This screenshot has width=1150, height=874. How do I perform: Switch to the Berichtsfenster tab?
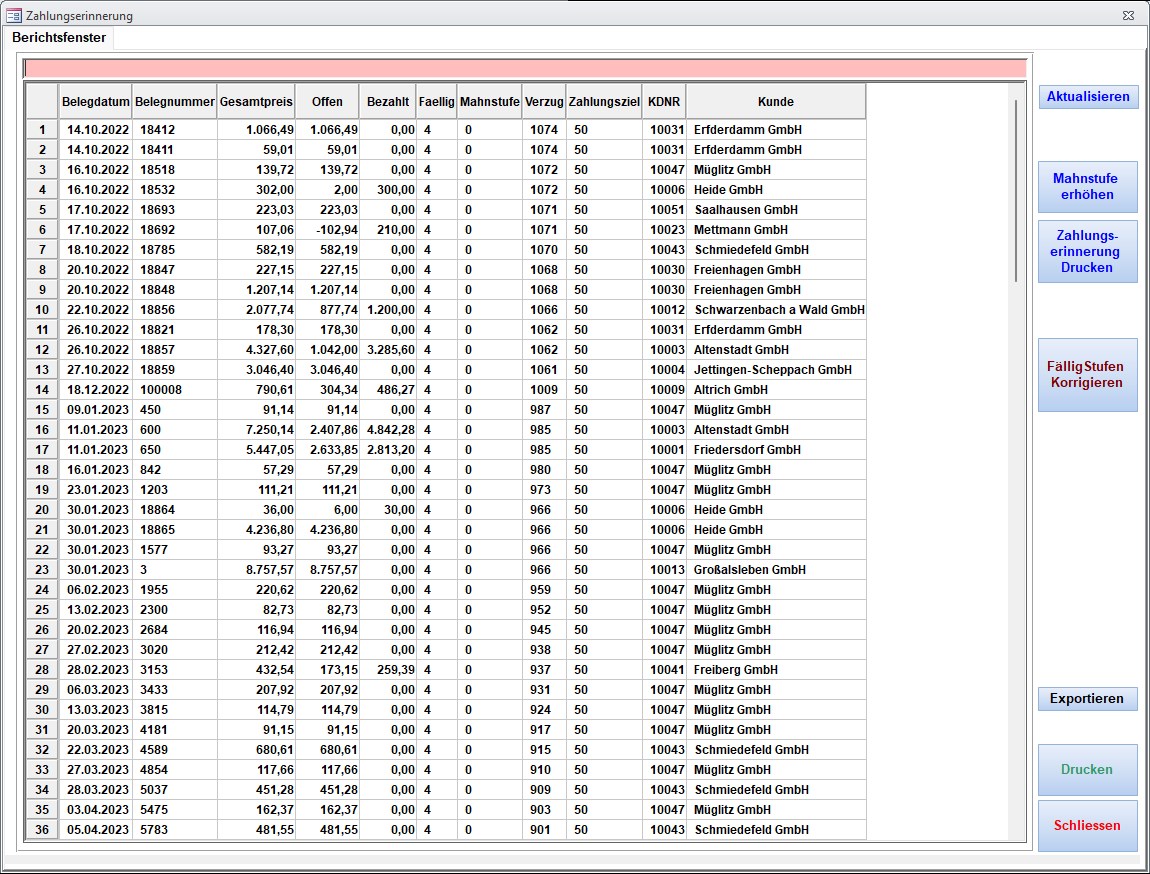(x=59, y=37)
